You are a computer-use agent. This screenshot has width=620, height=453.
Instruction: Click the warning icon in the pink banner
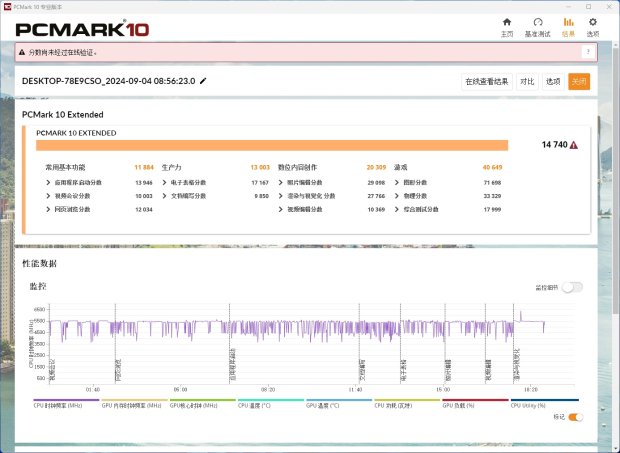(x=22, y=52)
